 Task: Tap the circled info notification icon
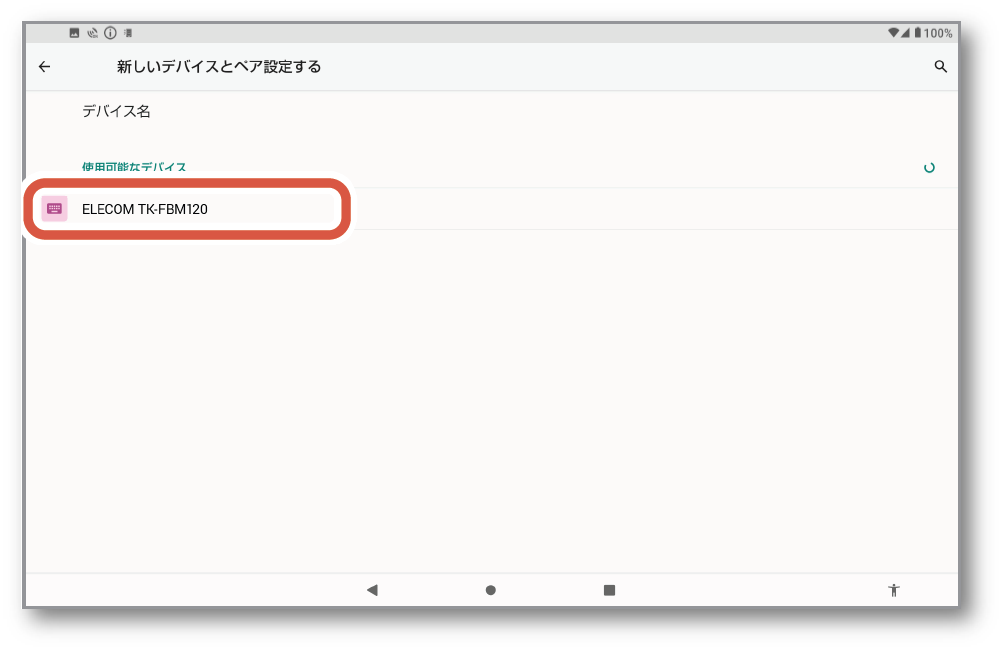coord(110,33)
